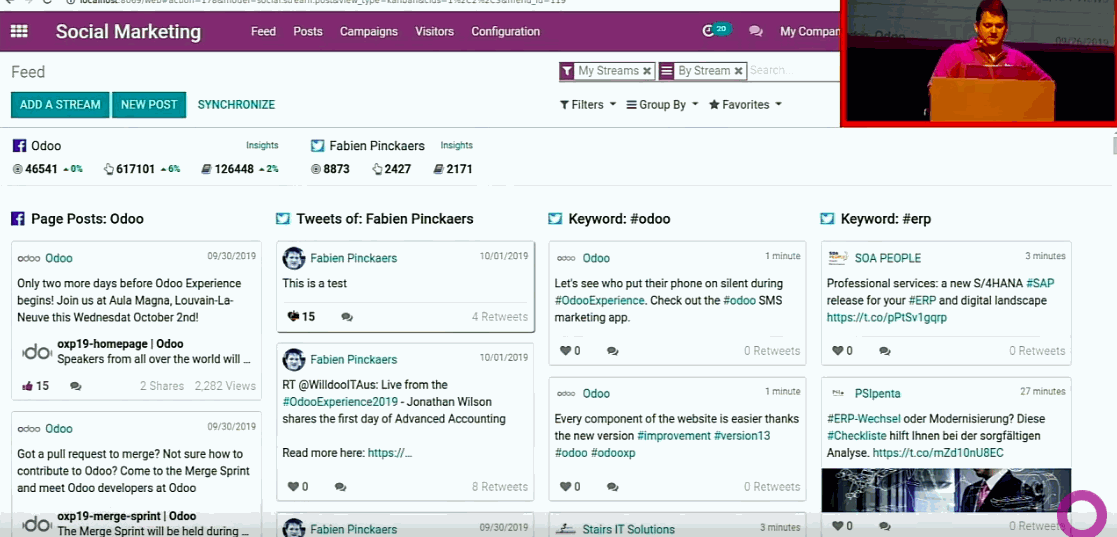The image size is (1117, 537).
Task: Open the Campaigns menu
Action: coord(368,31)
